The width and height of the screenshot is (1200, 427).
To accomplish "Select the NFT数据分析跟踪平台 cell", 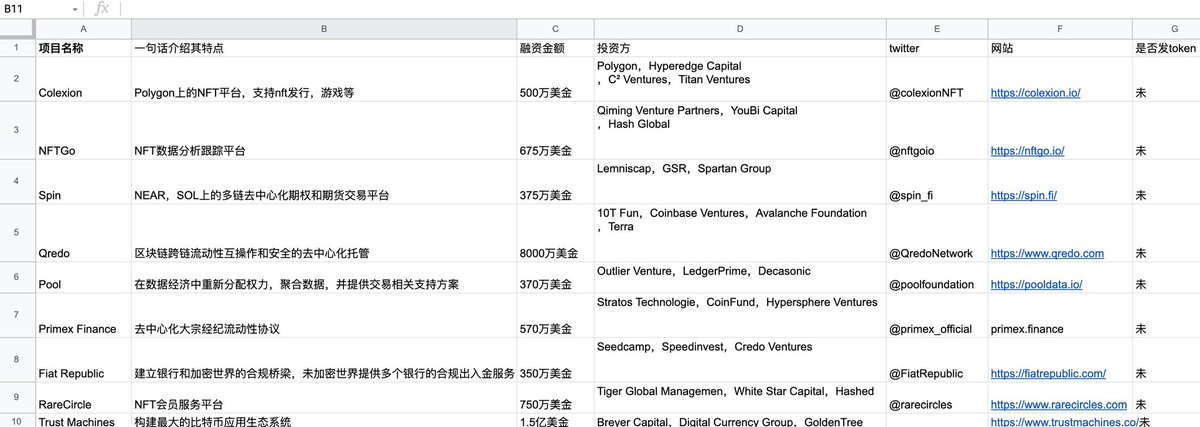I will coord(324,130).
